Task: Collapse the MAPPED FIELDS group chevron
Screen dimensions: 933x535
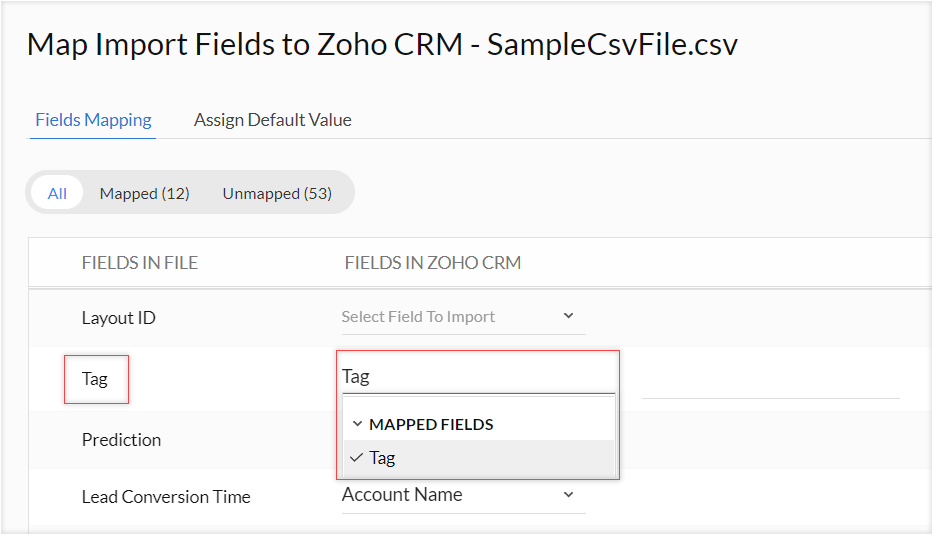Action: point(357,424)
